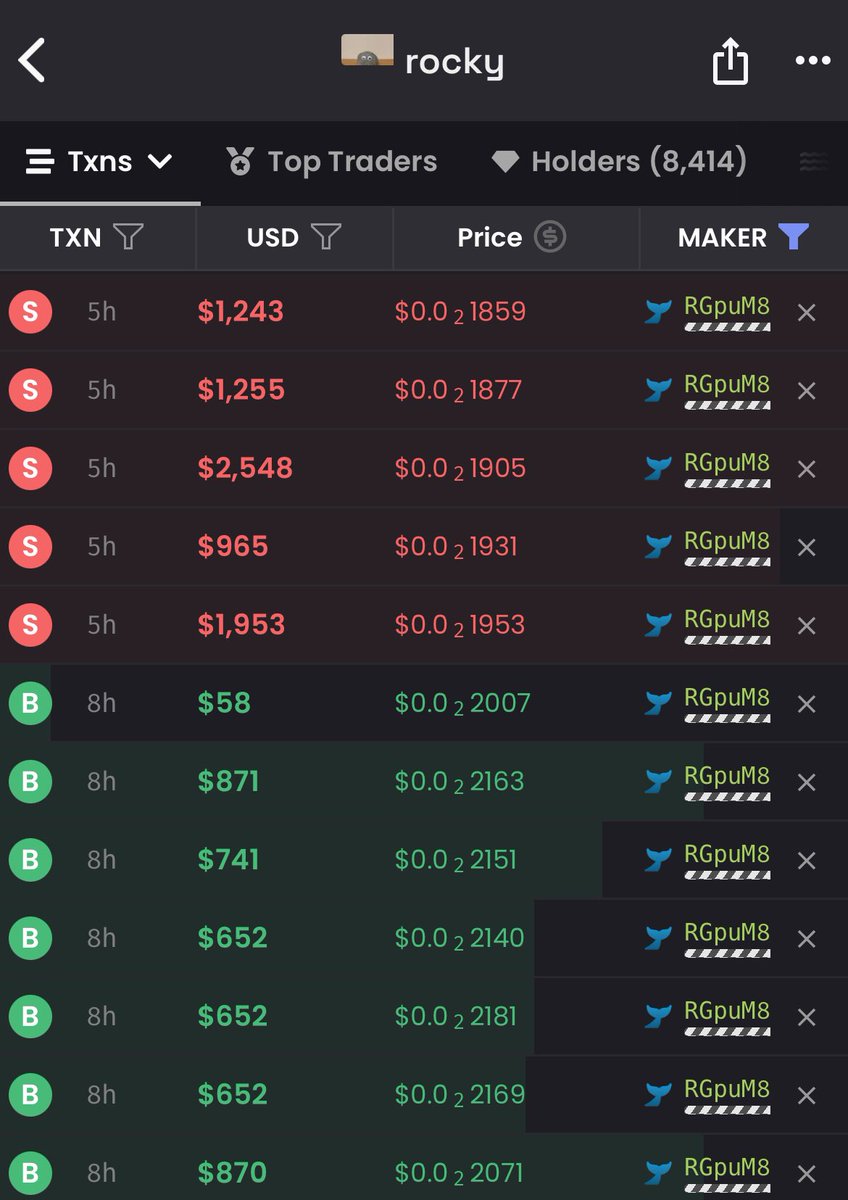
Task: Remove maker filter on $1,953 row
Action: pyautogui.click(x=807, y=626)
